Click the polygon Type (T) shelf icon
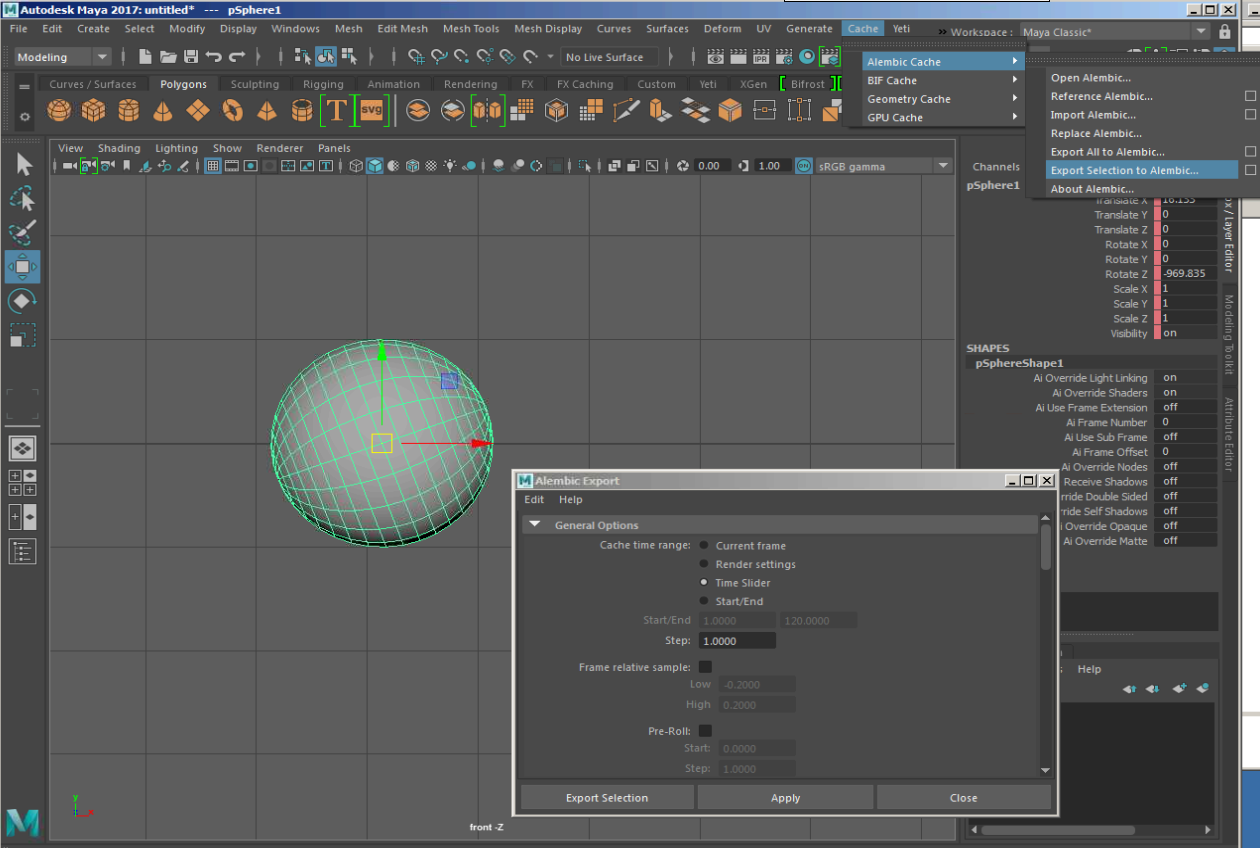1260x848 pixels. point(336,110)
